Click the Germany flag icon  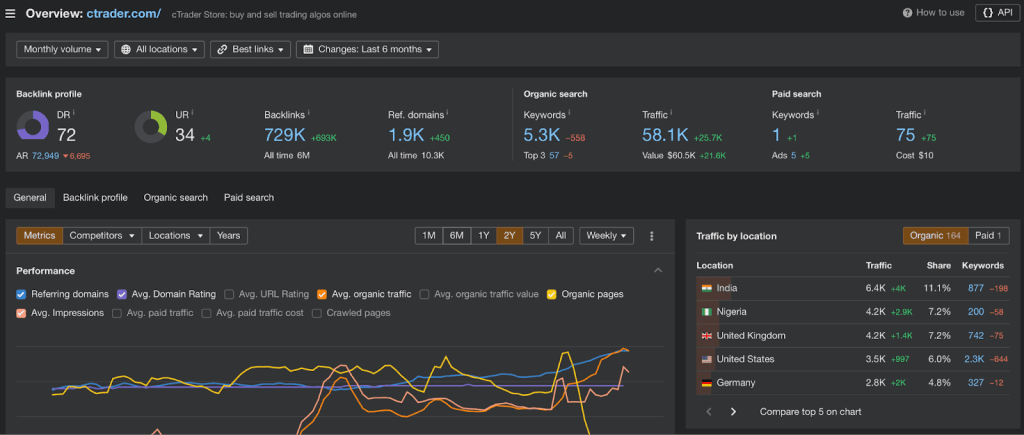pos(707,383)
